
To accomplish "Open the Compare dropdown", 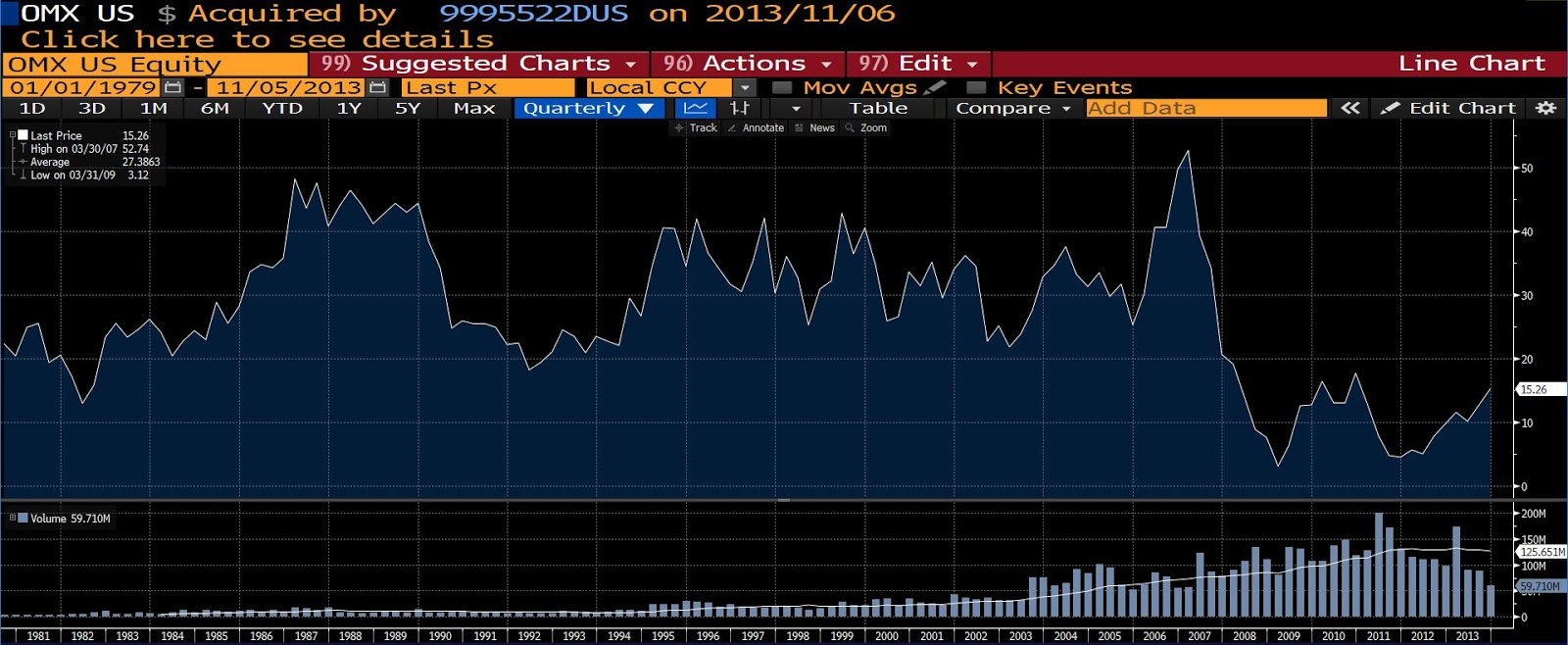I will [1012, 108].
